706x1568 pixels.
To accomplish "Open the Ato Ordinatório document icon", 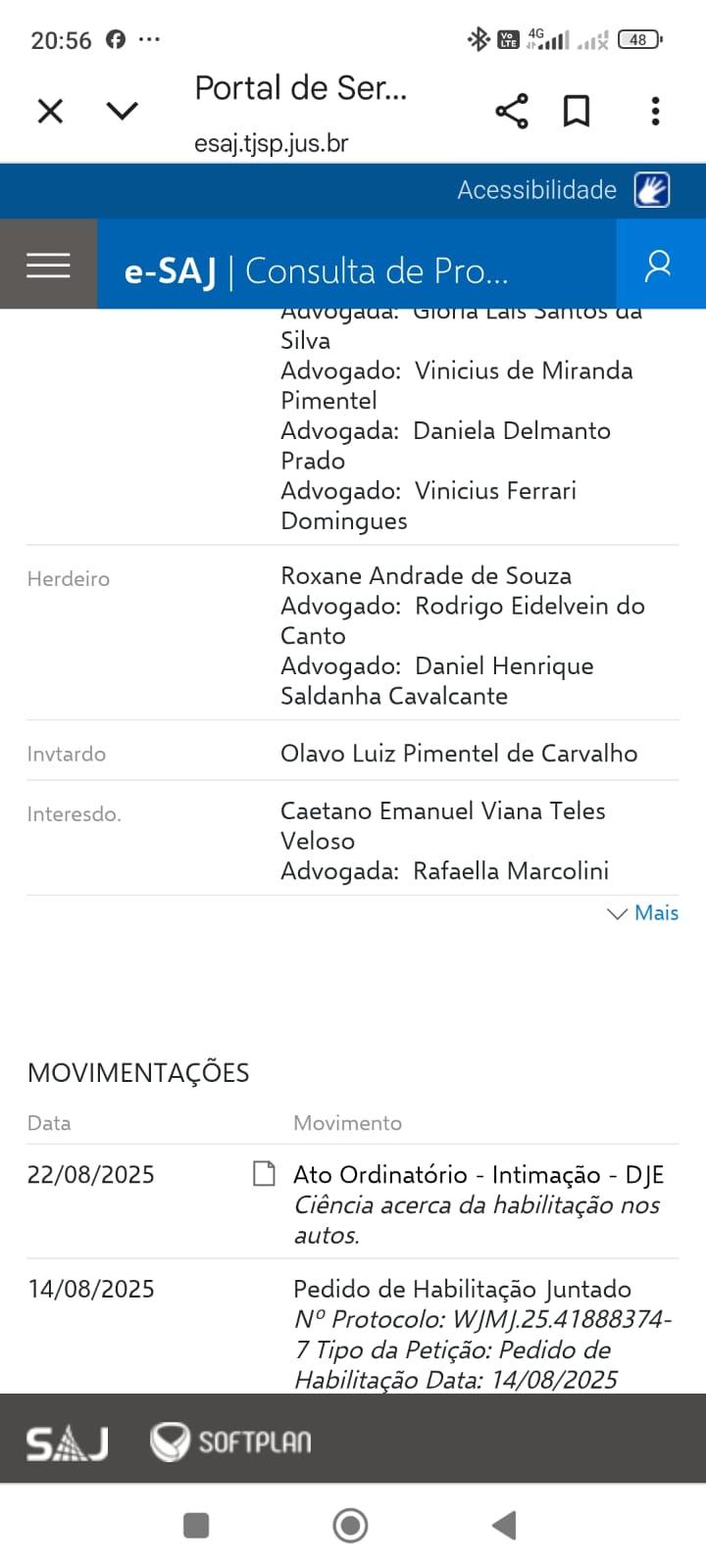I will [x=264, y=1173].
